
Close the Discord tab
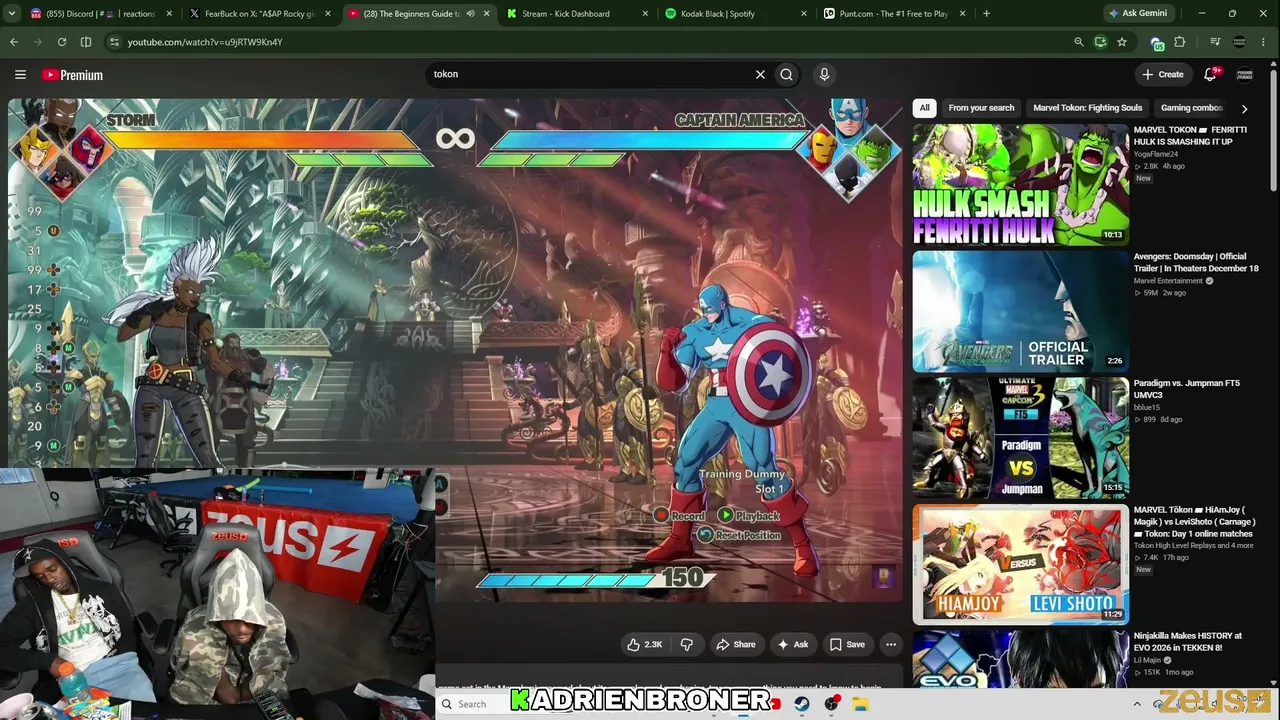pyautogui.click(x=169, y=14)
